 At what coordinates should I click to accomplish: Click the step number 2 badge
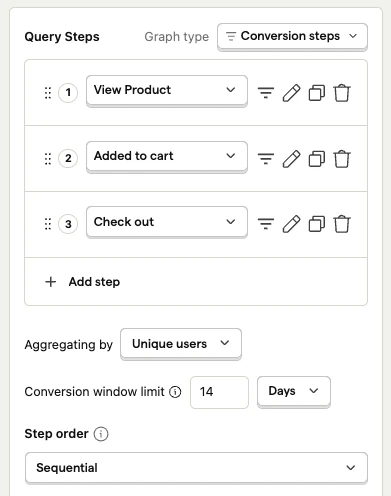pos(68,159)
